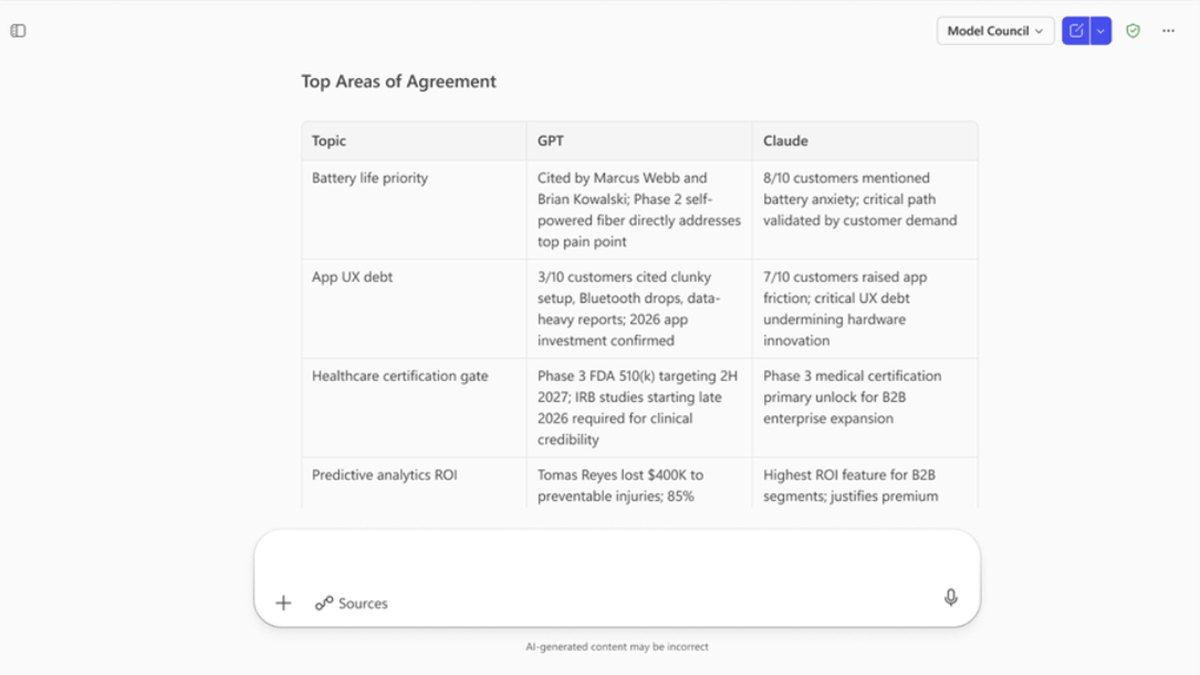Click the Top Areas of Agreement heading
Viewport: 1200px width, 675px height.
point(397,81)
